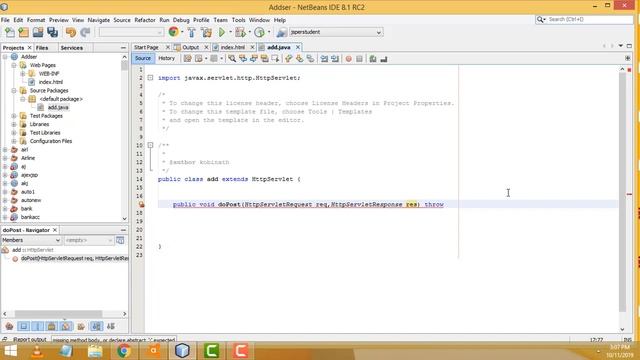Collapse the Javadoc fold at line 10
This screenshot has width=640, height=360.
[x=150, y=145]
